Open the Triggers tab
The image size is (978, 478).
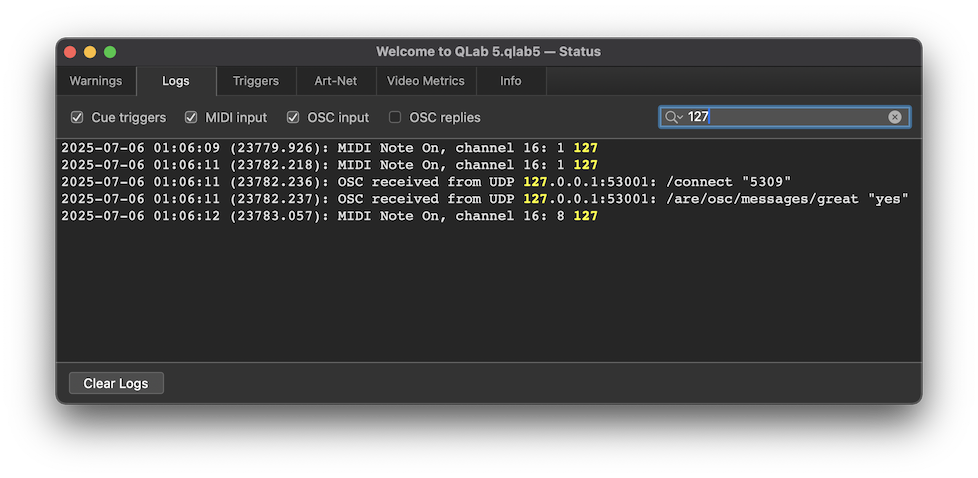coord(256,81)
